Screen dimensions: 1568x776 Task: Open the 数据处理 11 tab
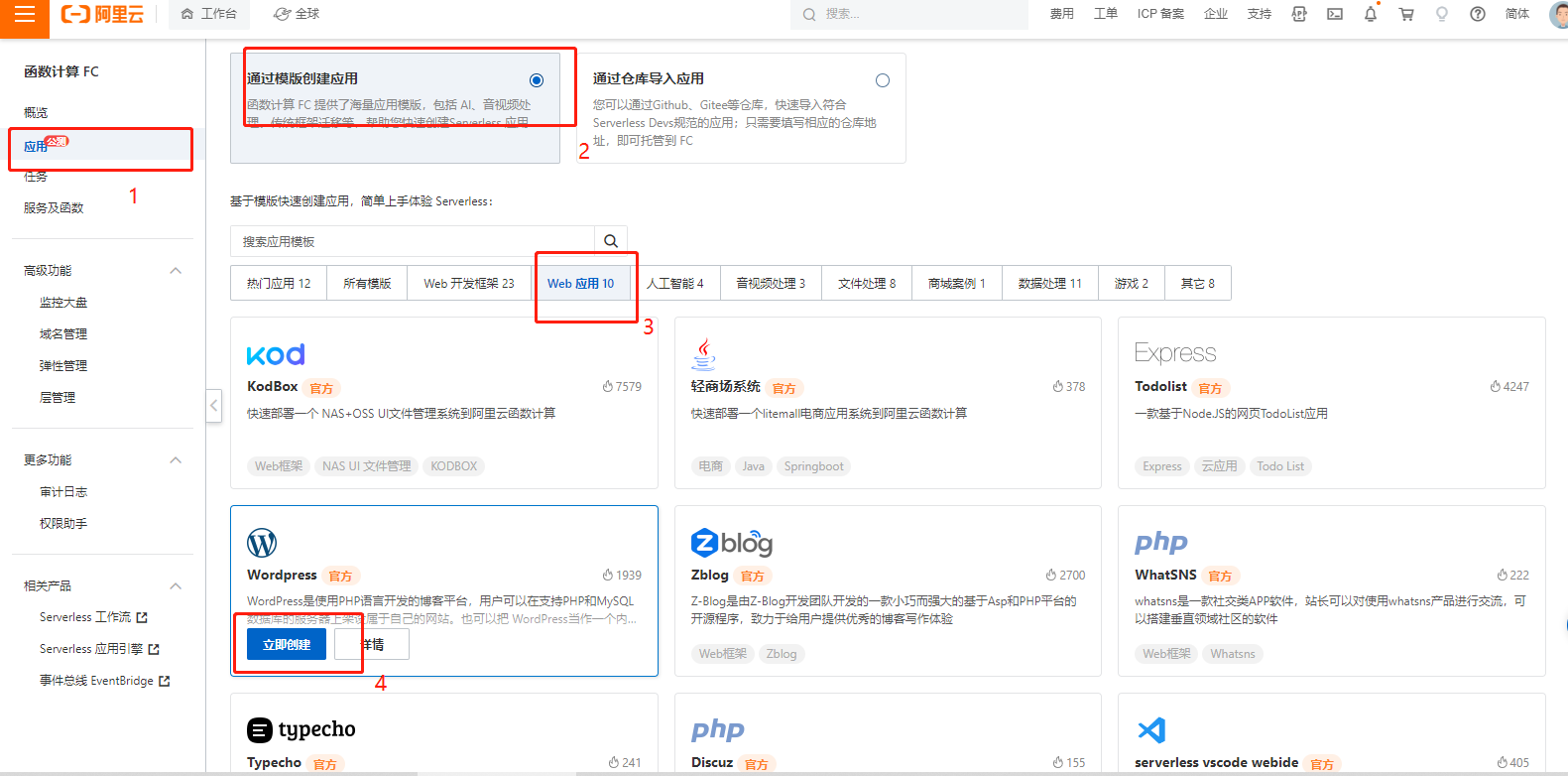tap(1050, 283)
